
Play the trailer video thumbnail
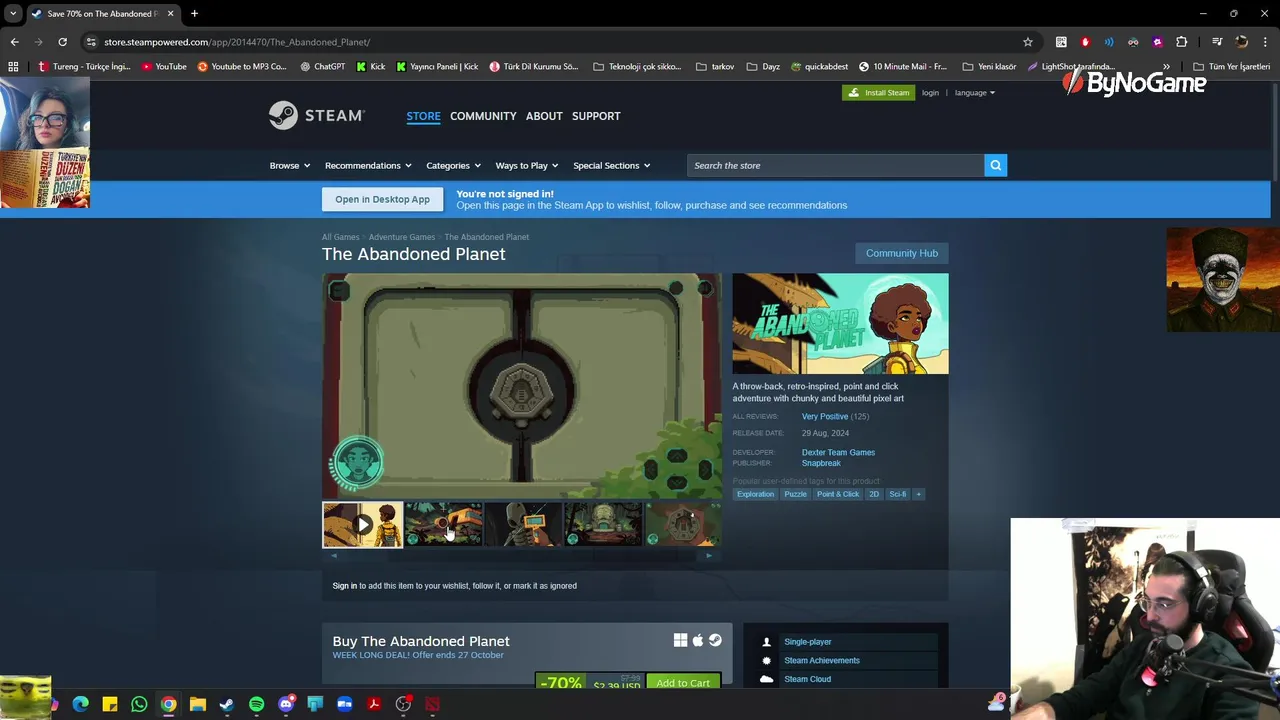click(362, 525)
